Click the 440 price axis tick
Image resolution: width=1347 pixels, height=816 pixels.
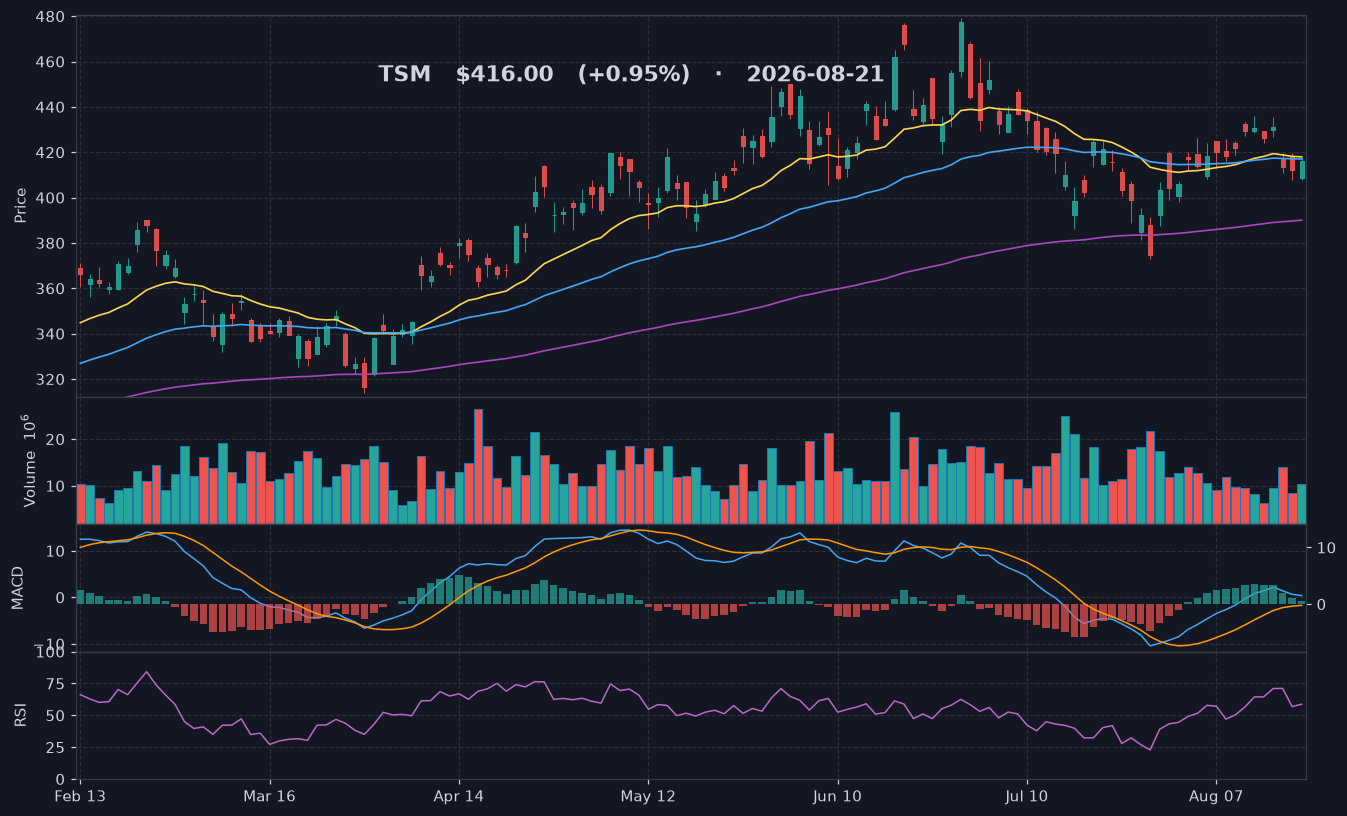coord(51,108)
